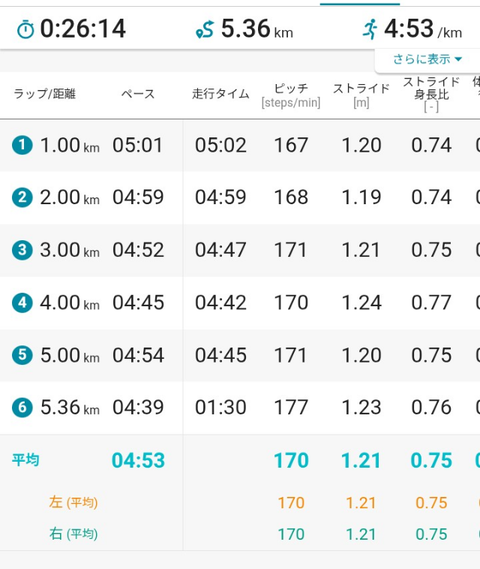
Task: Click lap 3 distance 3.00 km
Action: coord(70,250)
